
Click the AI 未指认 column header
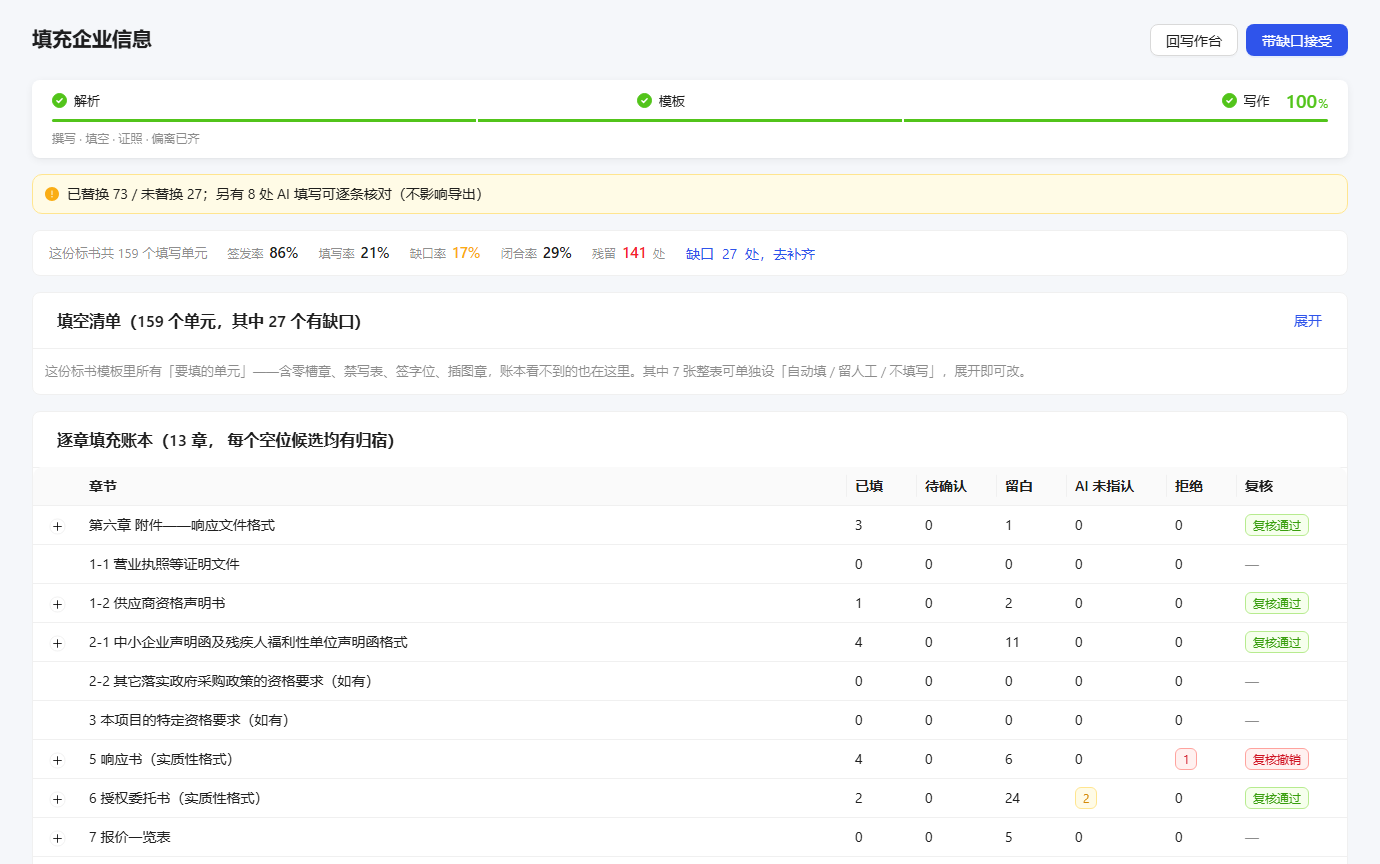pyautogui.click(x=1104, y=486)
